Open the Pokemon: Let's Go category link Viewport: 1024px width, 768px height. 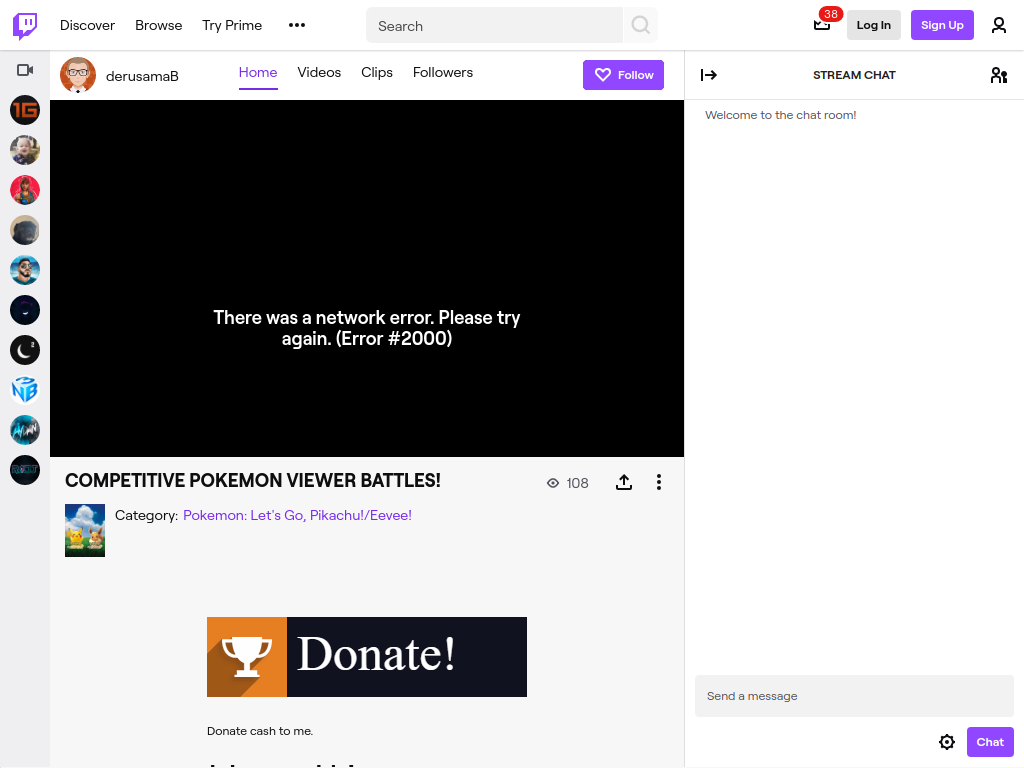(x=297, y=515)
